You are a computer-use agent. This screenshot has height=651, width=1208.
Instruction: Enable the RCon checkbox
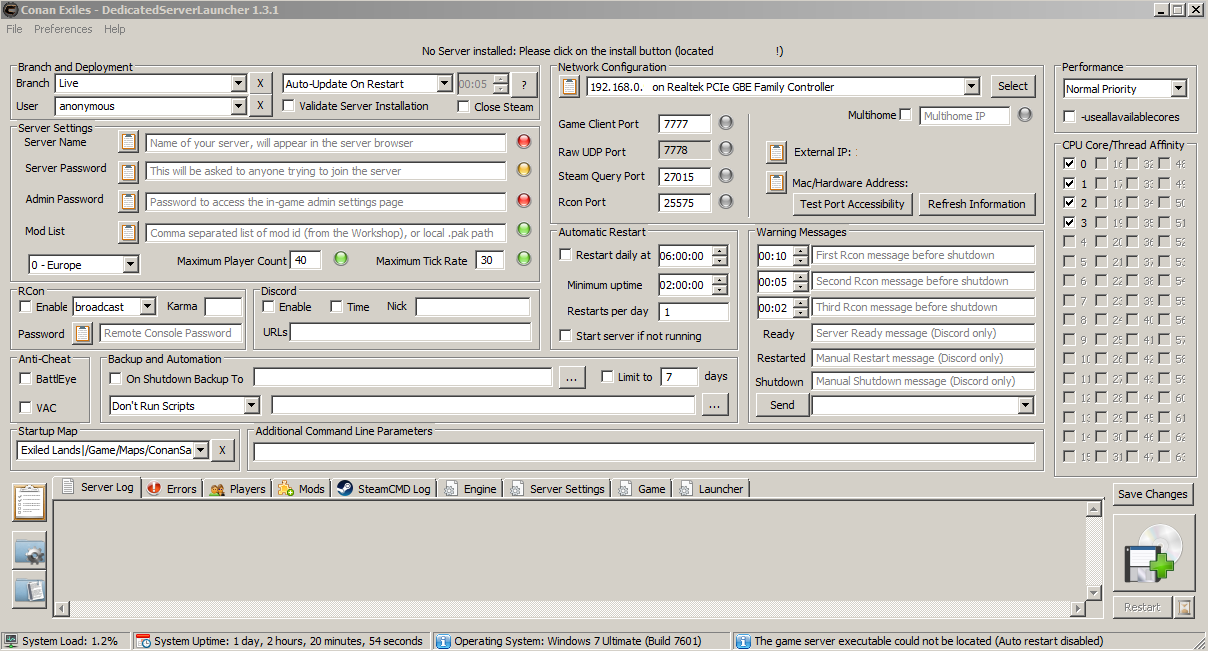(26, 307)
